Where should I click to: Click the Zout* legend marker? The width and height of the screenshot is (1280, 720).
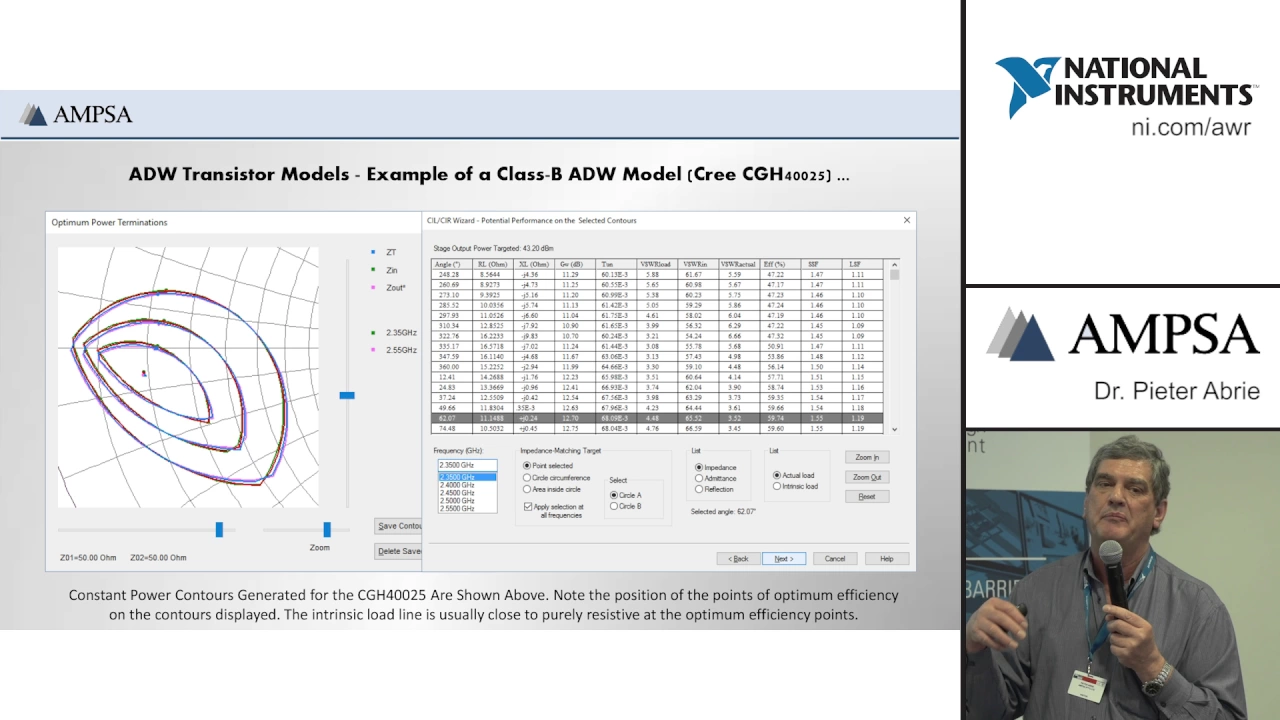tap(373, 288)
